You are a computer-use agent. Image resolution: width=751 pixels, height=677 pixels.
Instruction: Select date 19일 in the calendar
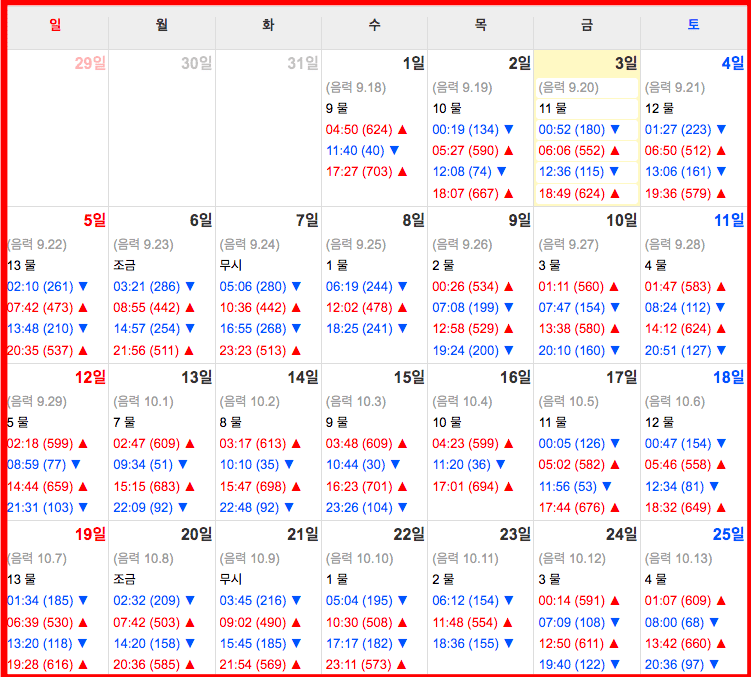click(x=90, y=534)
